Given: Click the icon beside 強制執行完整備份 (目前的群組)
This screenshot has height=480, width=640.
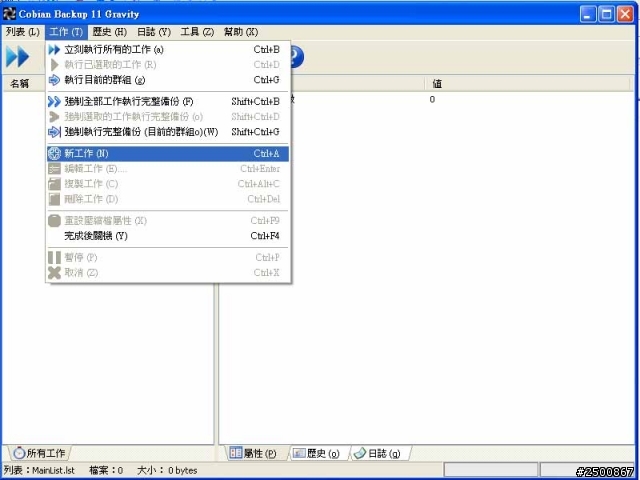Looking at the screenshot, I should point(54,132).
